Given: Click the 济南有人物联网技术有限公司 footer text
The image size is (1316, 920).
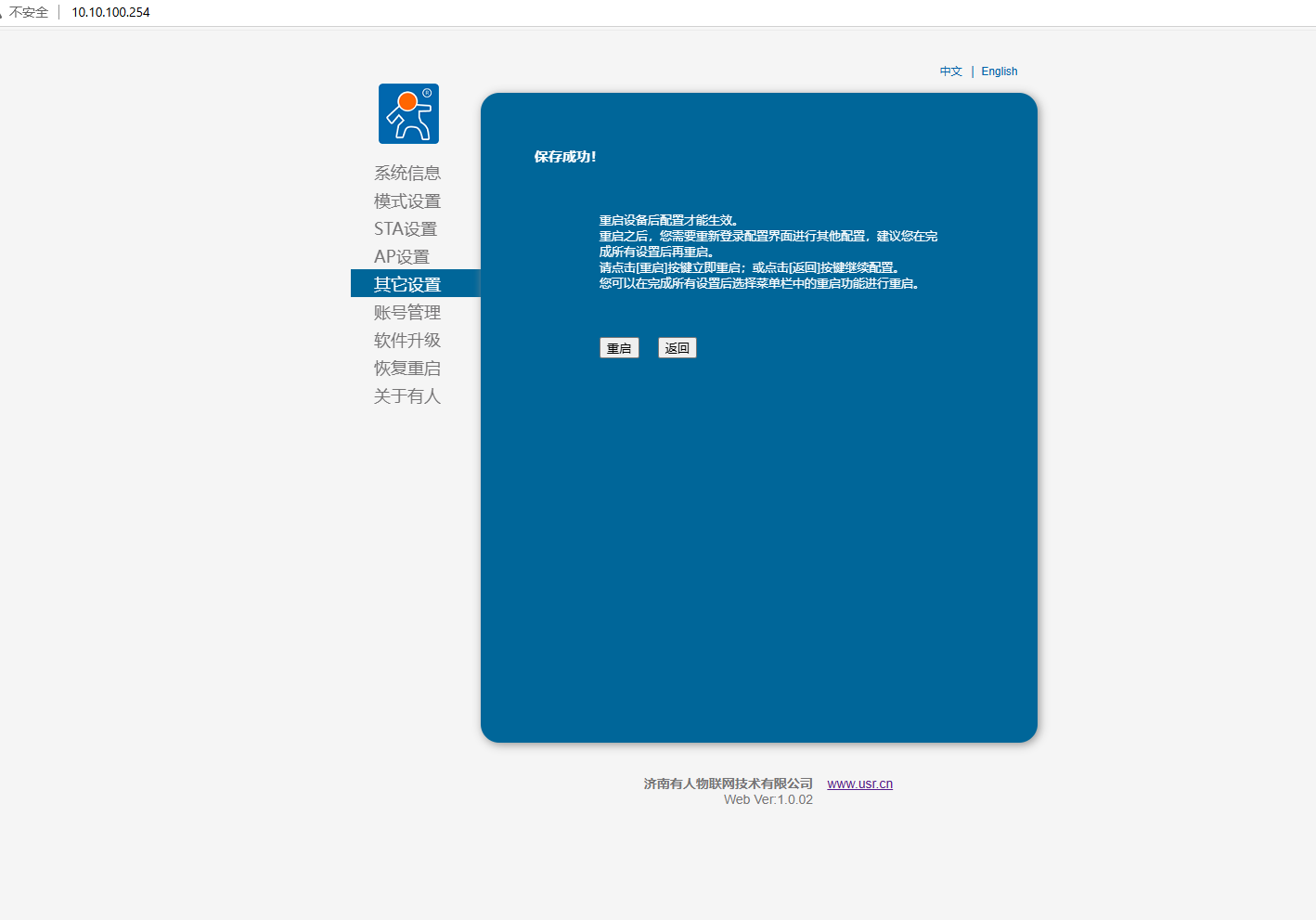Looking at the screenshot, I should click(x=728, y=784).
